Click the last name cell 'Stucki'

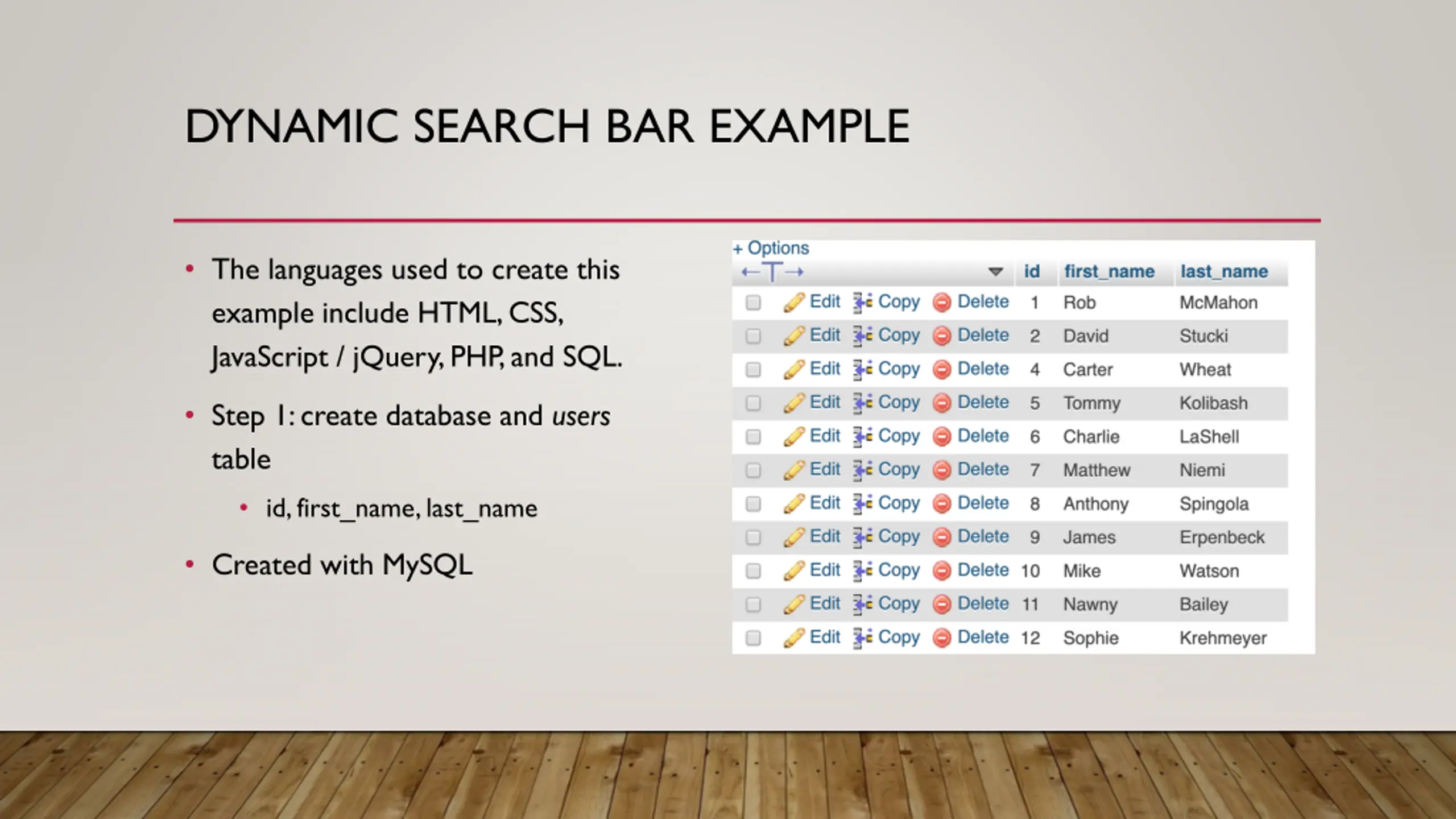tap(1203, 336)
